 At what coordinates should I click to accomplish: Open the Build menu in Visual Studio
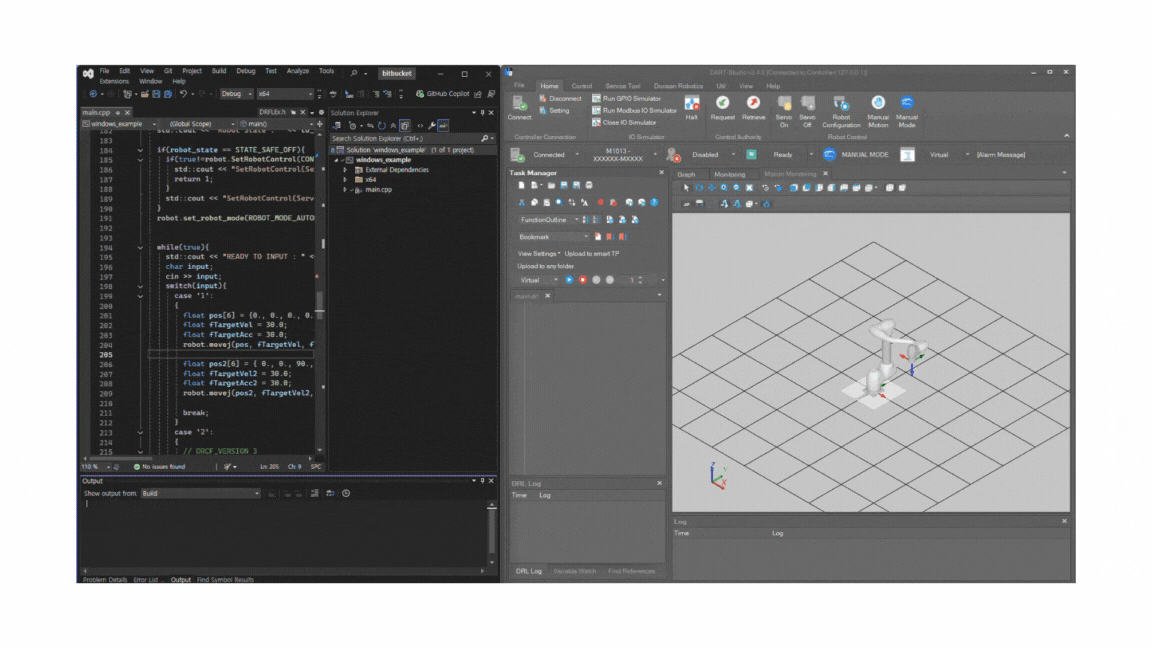click(219, 71)
